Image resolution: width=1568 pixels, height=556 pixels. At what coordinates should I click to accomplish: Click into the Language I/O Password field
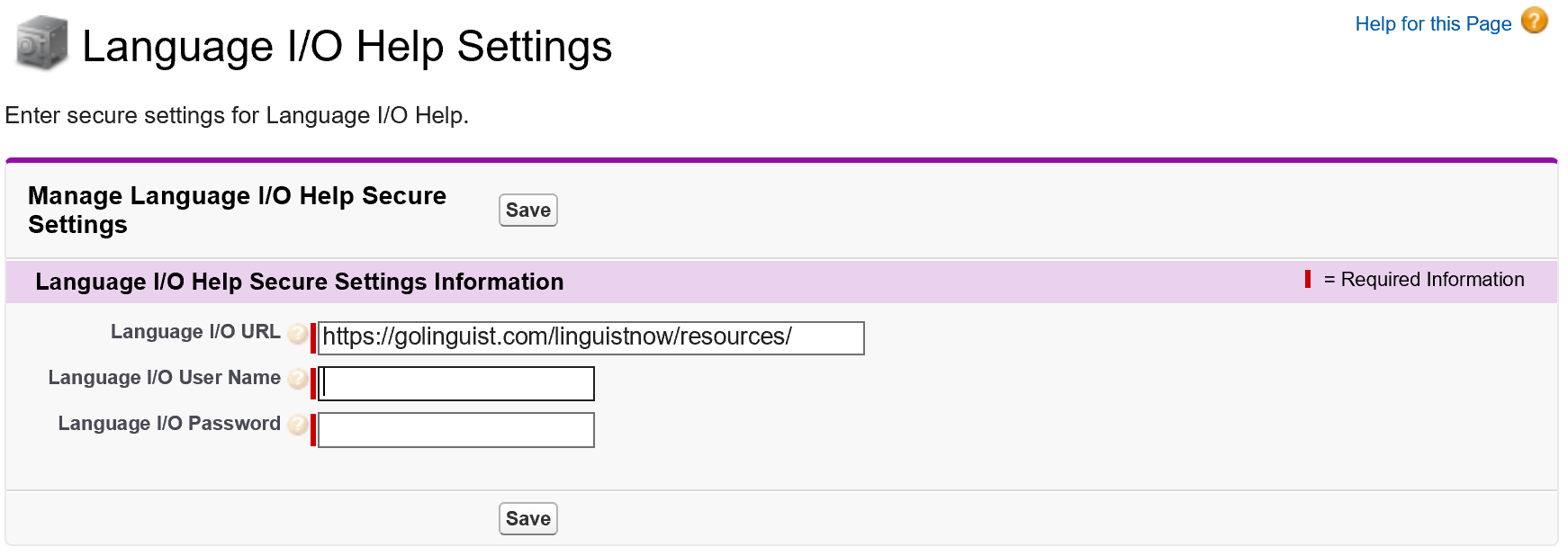(456, 430)
